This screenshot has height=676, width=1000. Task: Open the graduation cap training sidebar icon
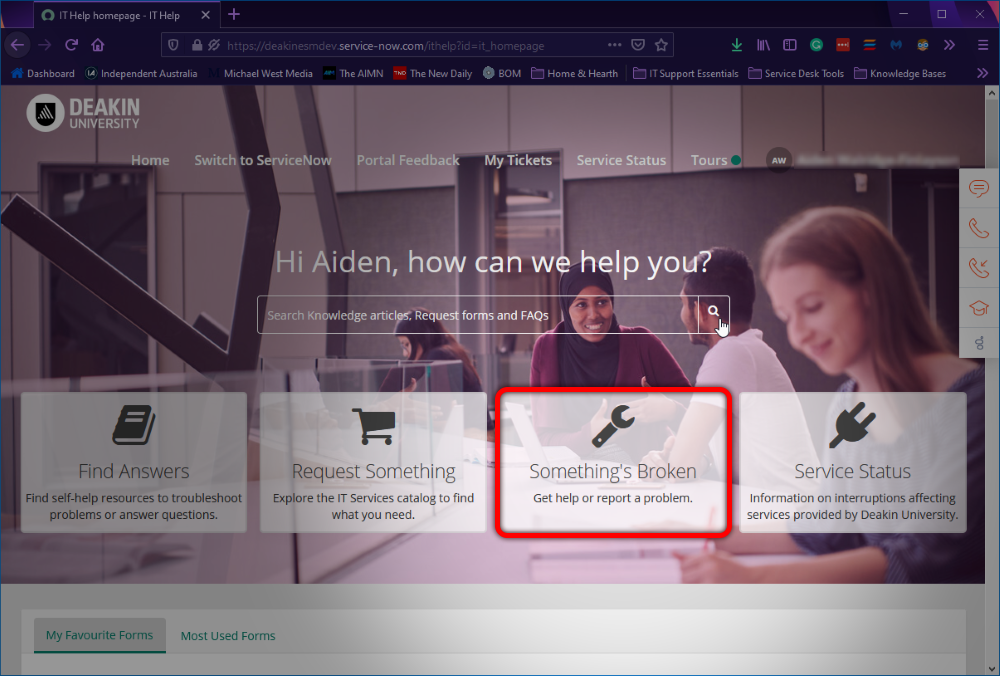(x=978, y=307)
